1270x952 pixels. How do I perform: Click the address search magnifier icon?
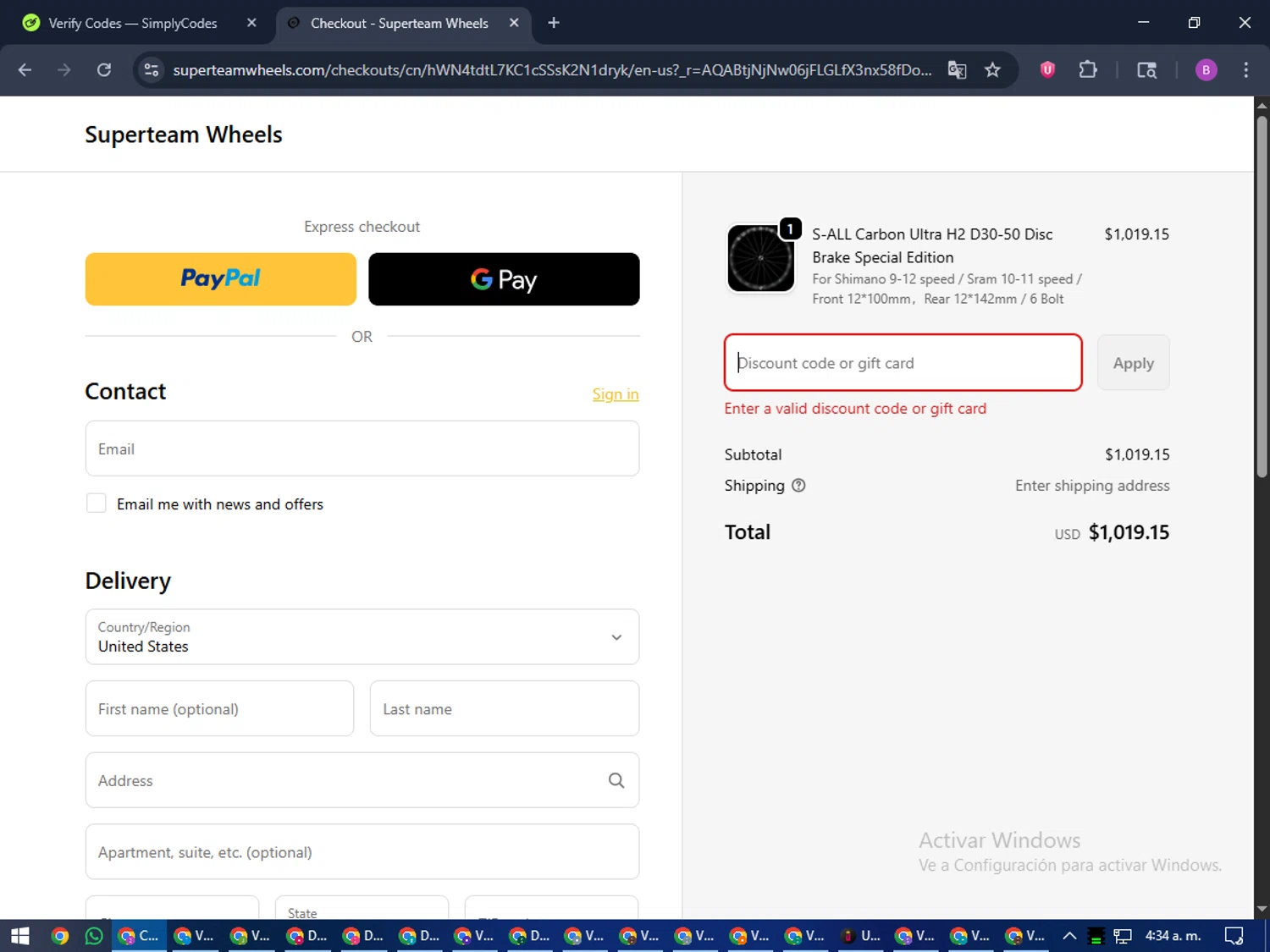(616, 780)
